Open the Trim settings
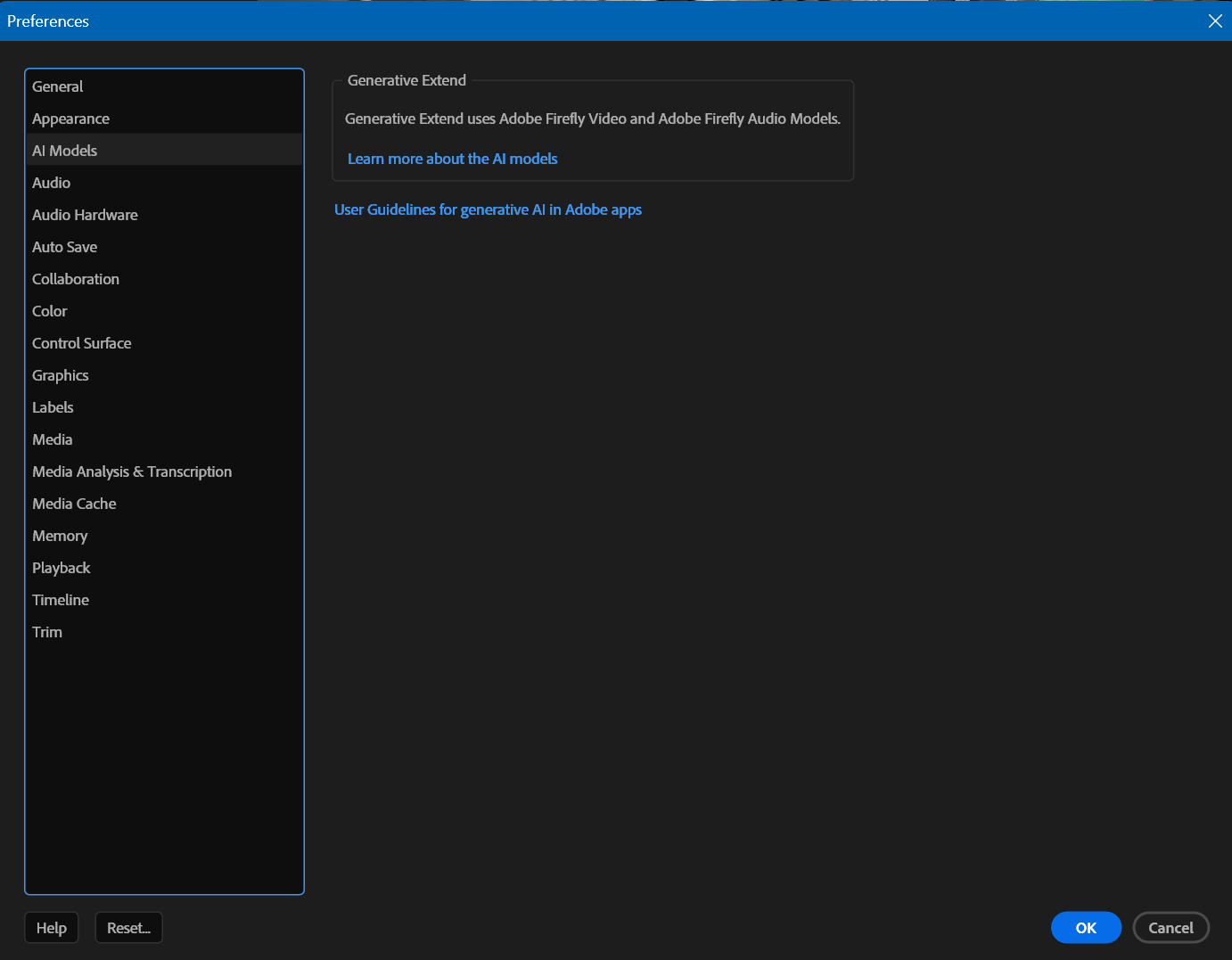Viewport: 1232px width, 960px height. pyautogui.click(x=46, y=631)
